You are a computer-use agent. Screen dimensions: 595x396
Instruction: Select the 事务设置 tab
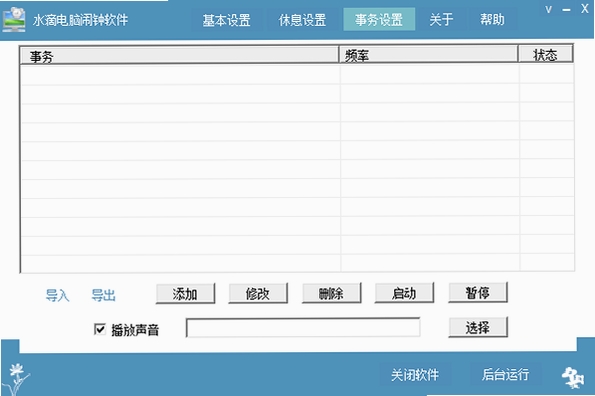pyautogui.click(x=379, y=19)
